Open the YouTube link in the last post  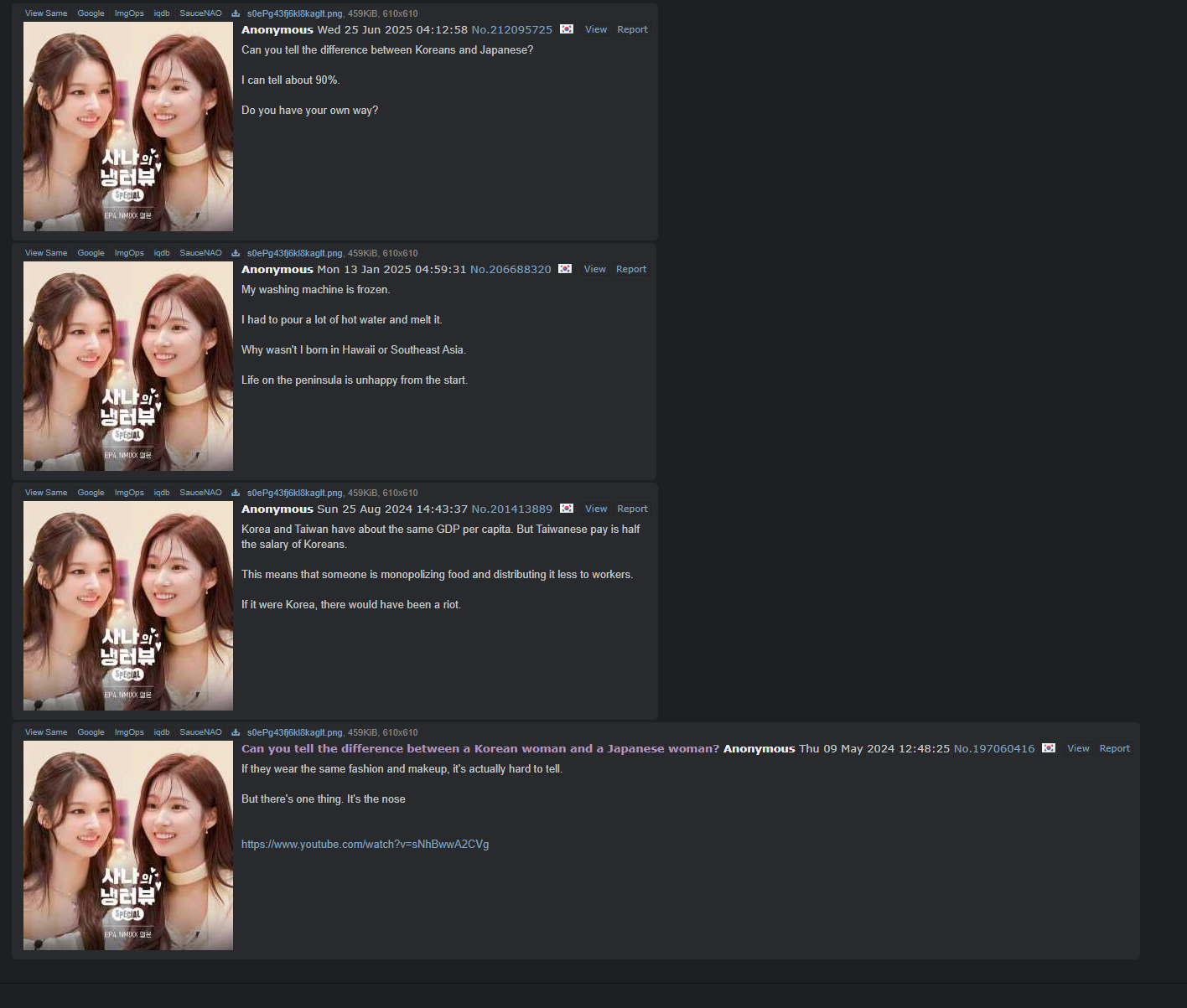[x=365, y=844]
